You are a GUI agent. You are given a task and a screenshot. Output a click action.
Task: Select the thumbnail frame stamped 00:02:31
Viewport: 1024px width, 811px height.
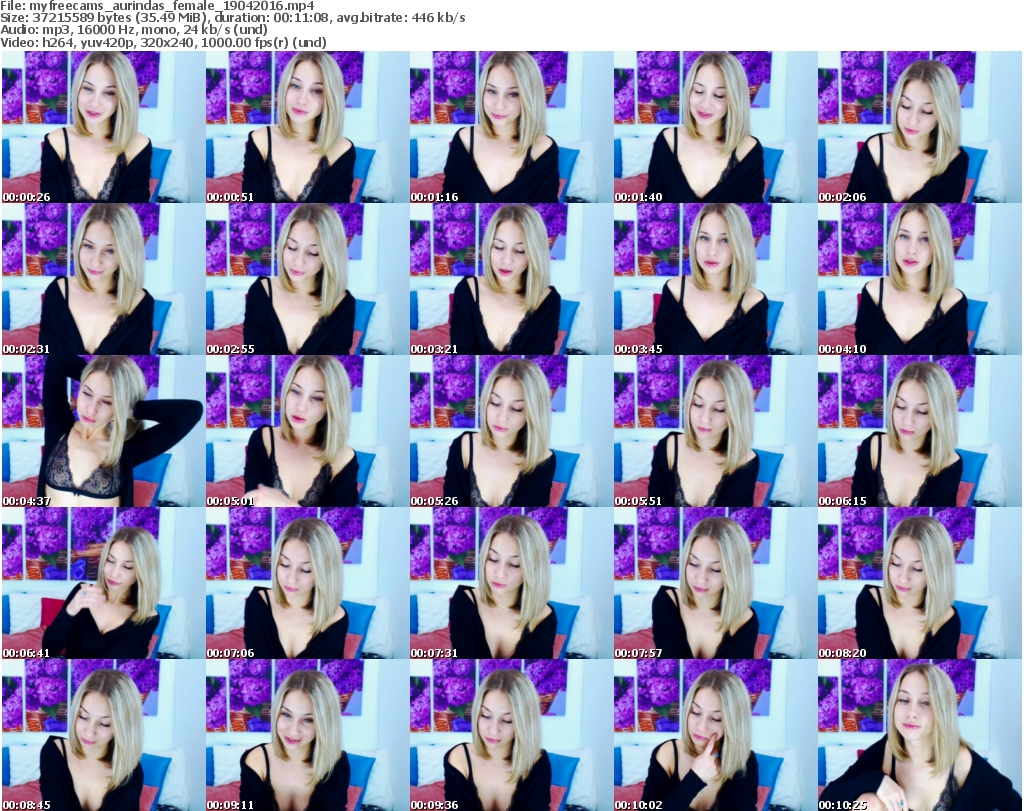pyautogui.click(x=103, y=279)
